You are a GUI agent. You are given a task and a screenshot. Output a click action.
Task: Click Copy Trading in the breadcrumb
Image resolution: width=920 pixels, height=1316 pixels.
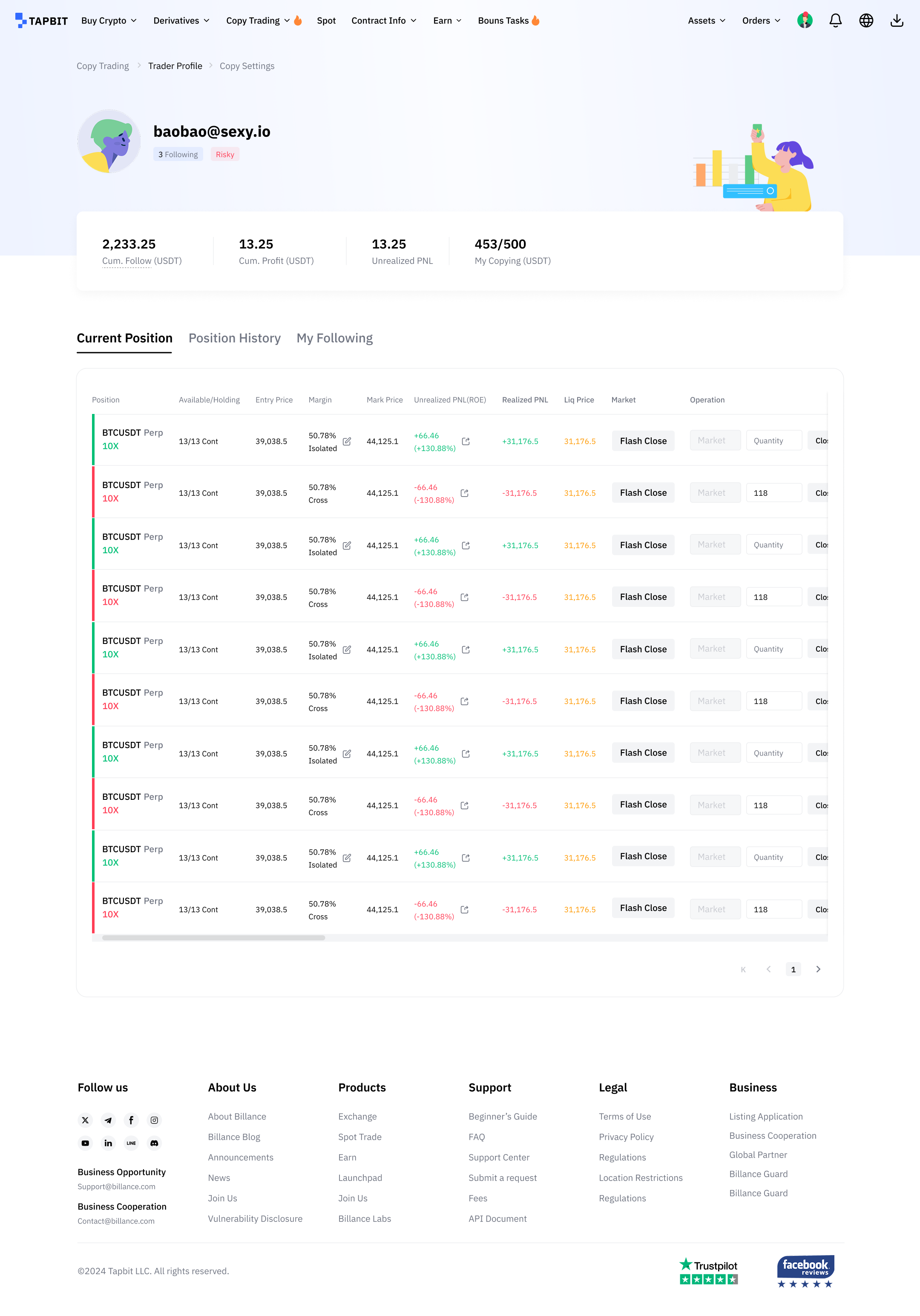103,66
